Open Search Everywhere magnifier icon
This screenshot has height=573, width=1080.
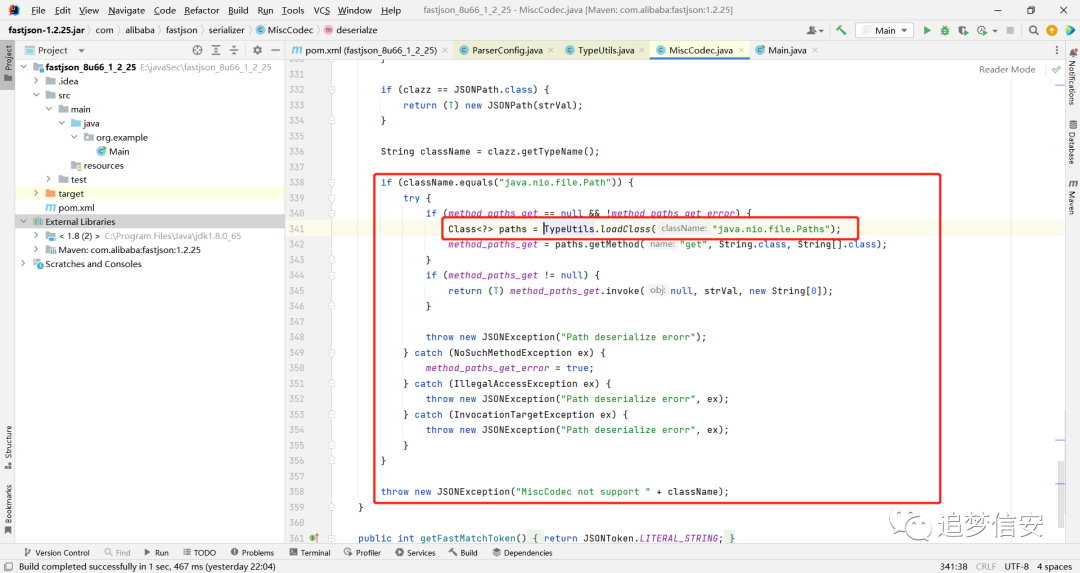(1033, 30)
